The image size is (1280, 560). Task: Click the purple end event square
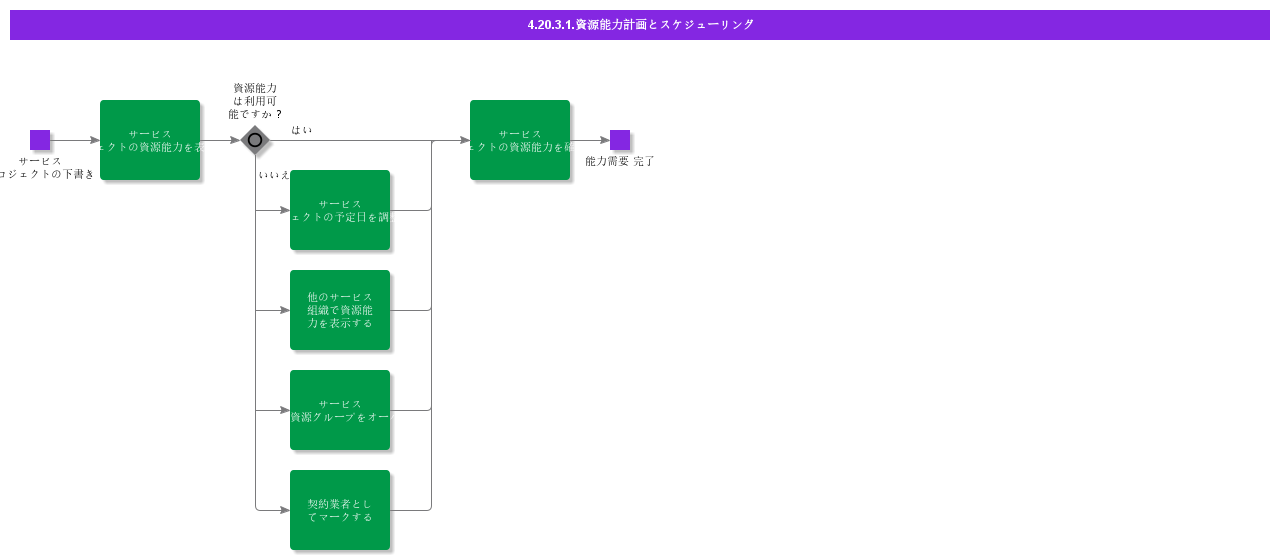pyautogui.click(x=620, y=140)
